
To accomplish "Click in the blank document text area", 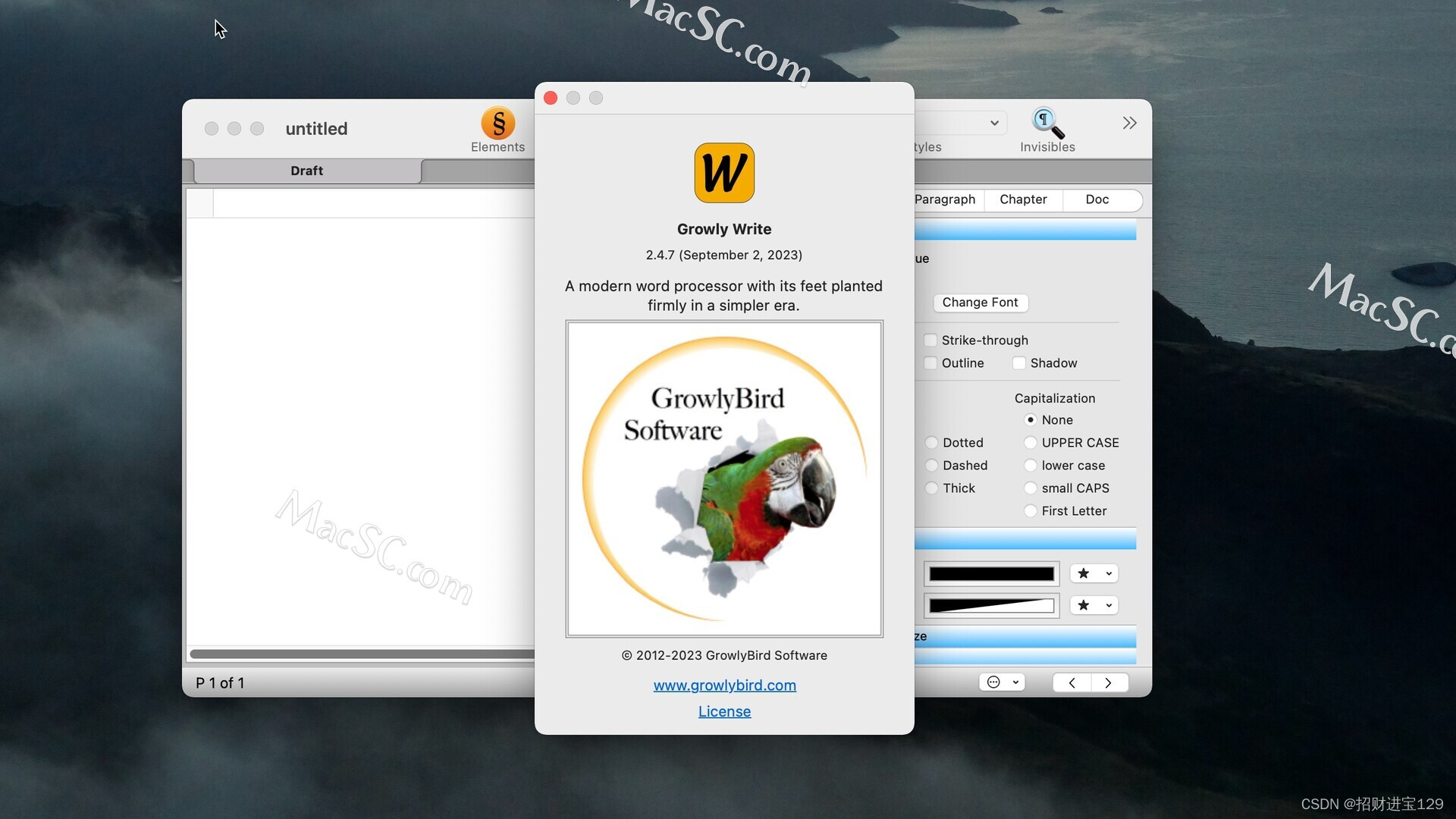I will click(x=362, y=432).
